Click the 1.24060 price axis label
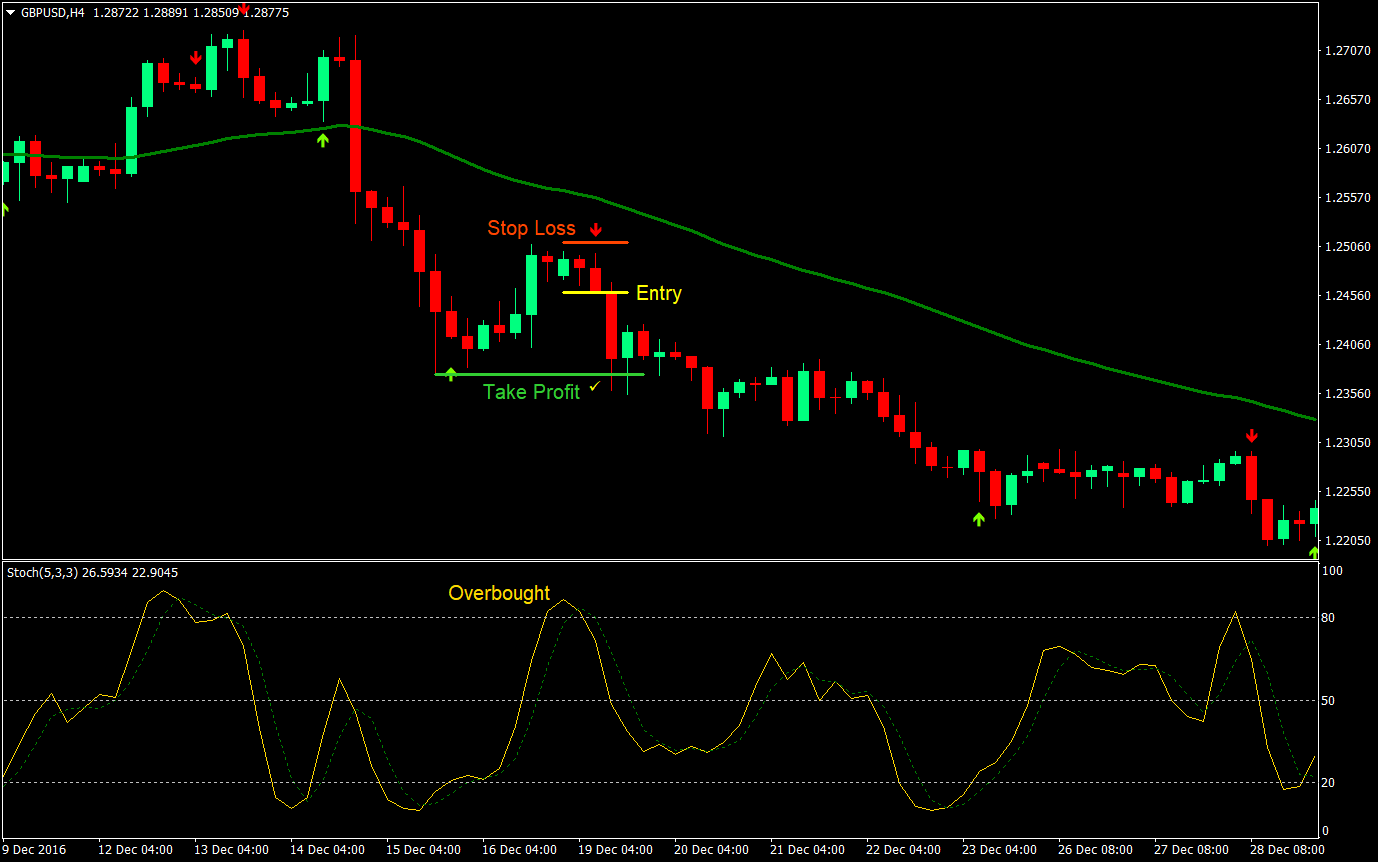 pyautogui.click(x=1346, y=344)
